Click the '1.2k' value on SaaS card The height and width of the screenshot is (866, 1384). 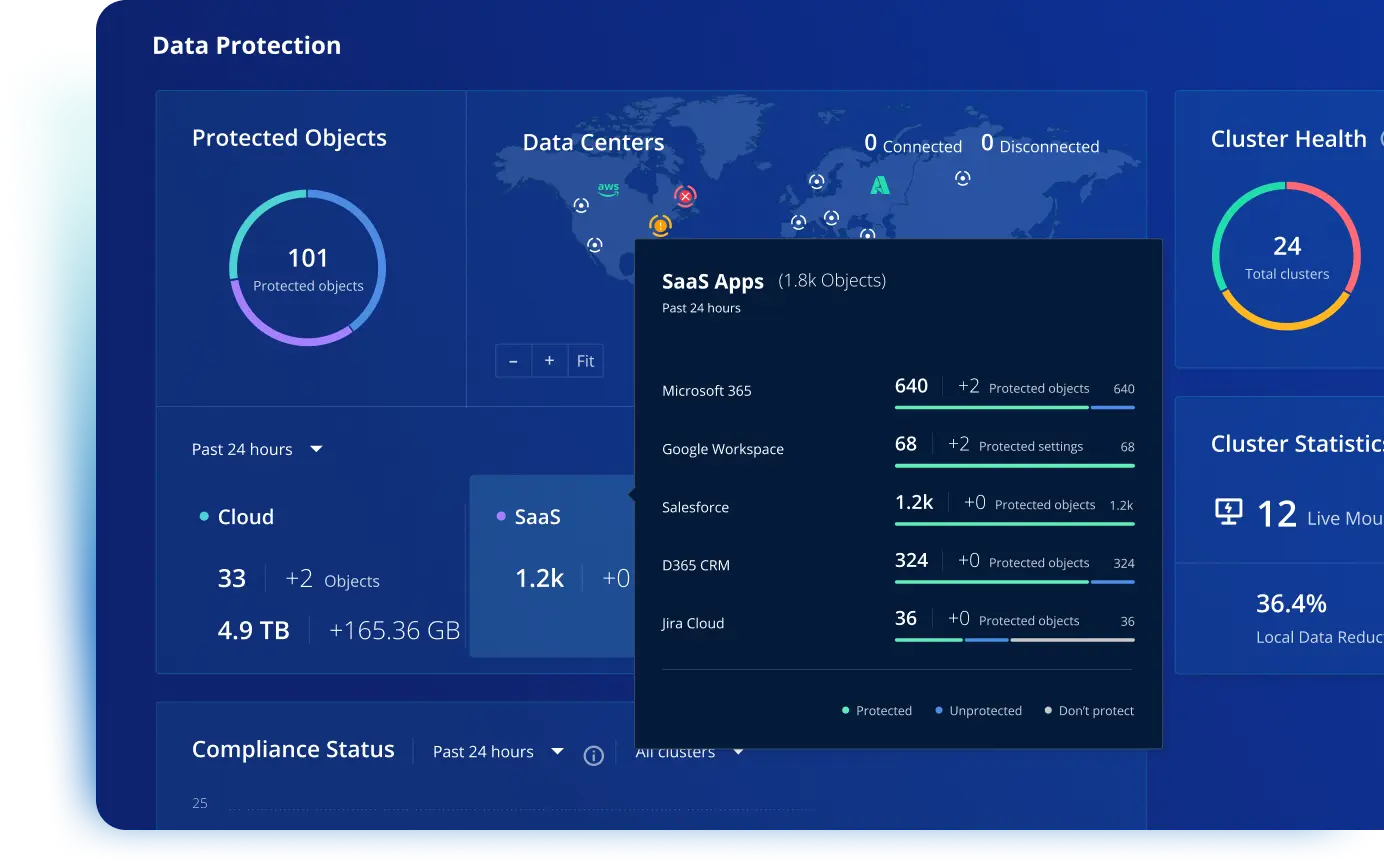(x=540, y=578)
